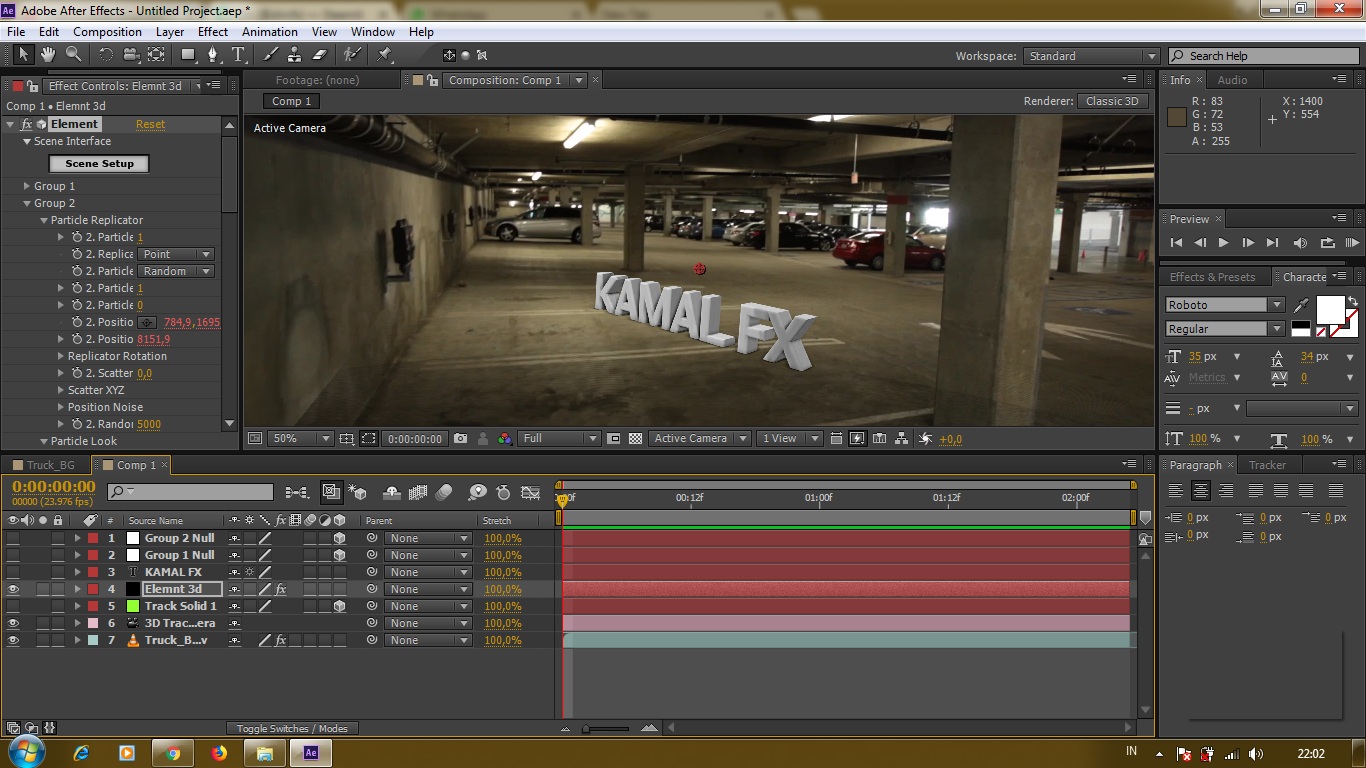1366x768 pixels.
Task: Open the Animation menu
Action: click(x=270, y=32)
